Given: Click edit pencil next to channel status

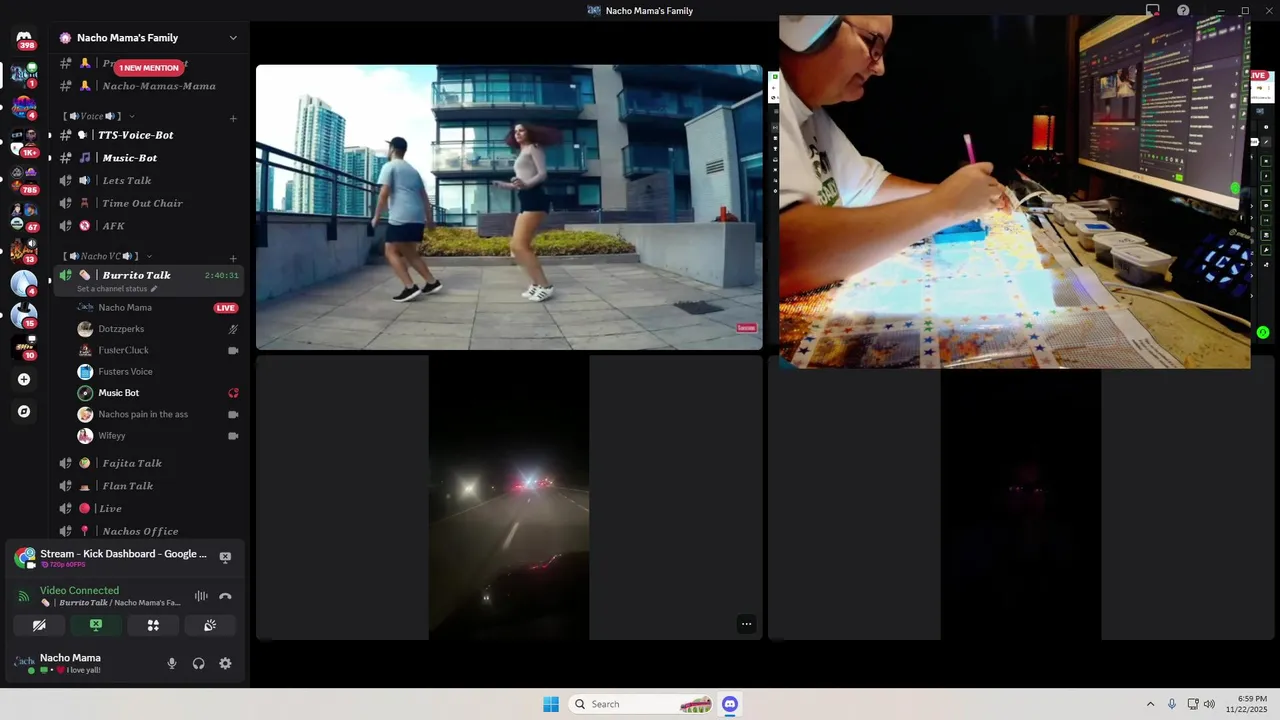Looking at the screenshot, I should (x=154, y=289).
